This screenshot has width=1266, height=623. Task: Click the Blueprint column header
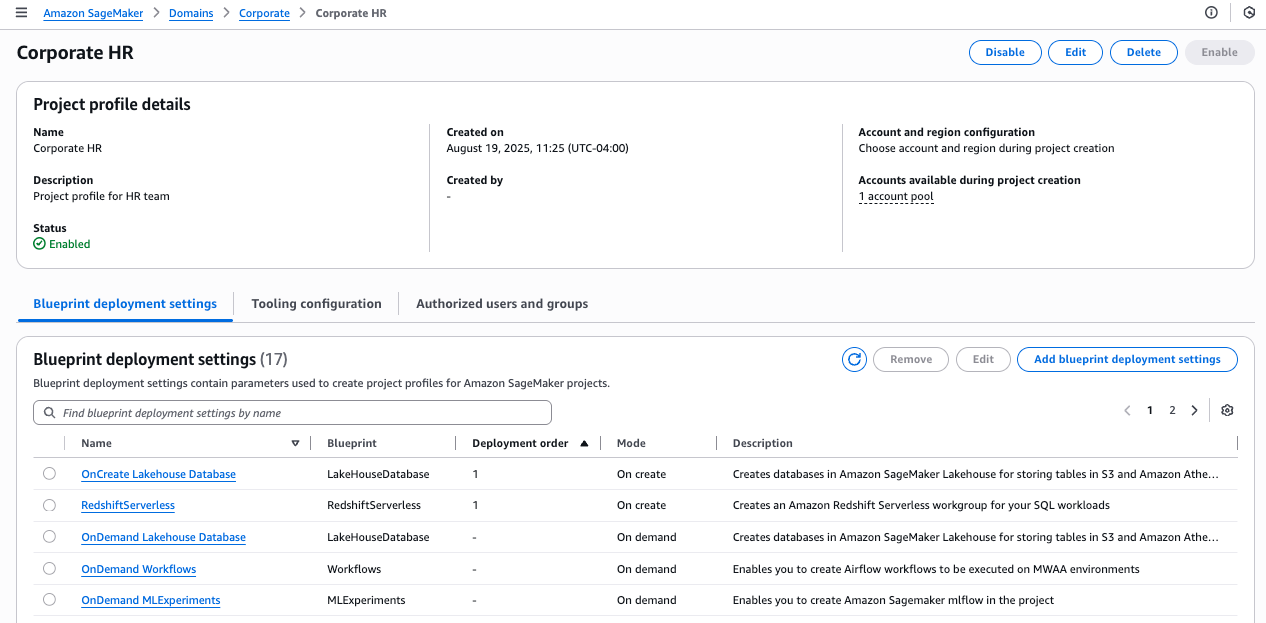(x=352, y=443)
